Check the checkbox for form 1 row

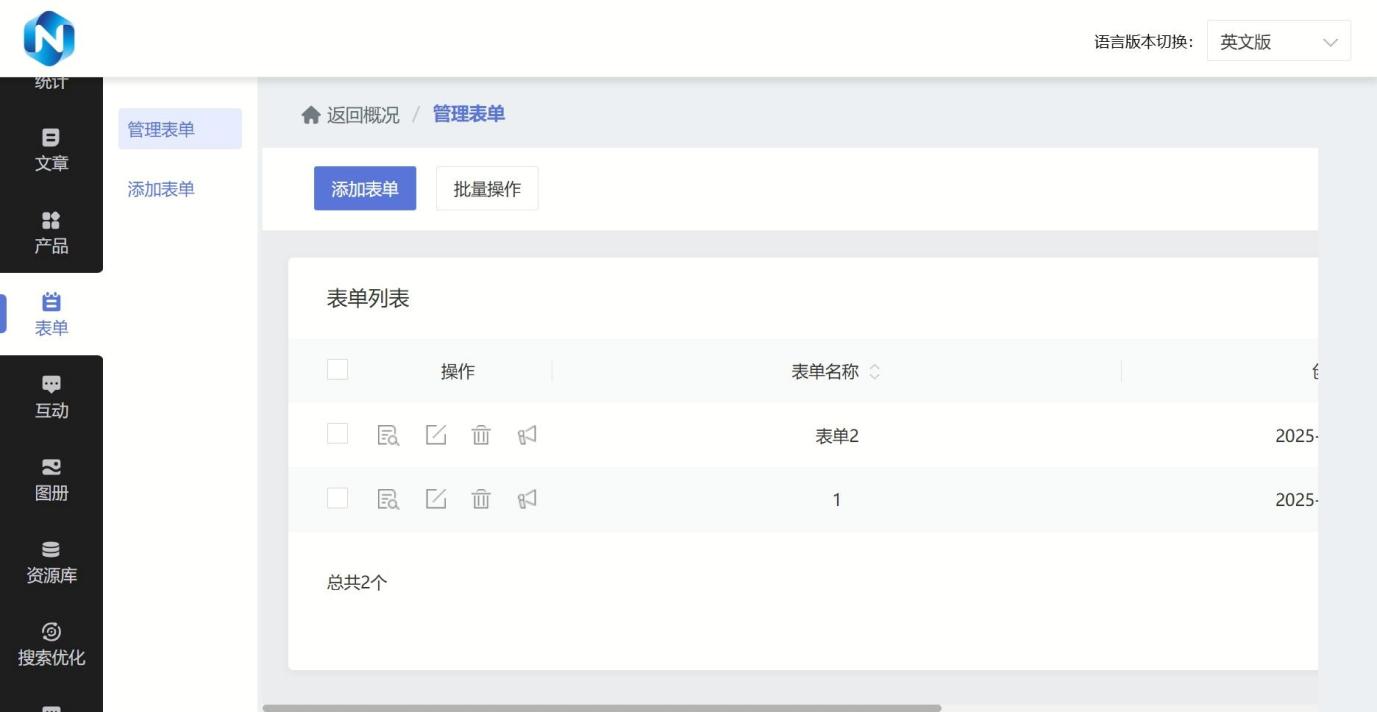338,498
